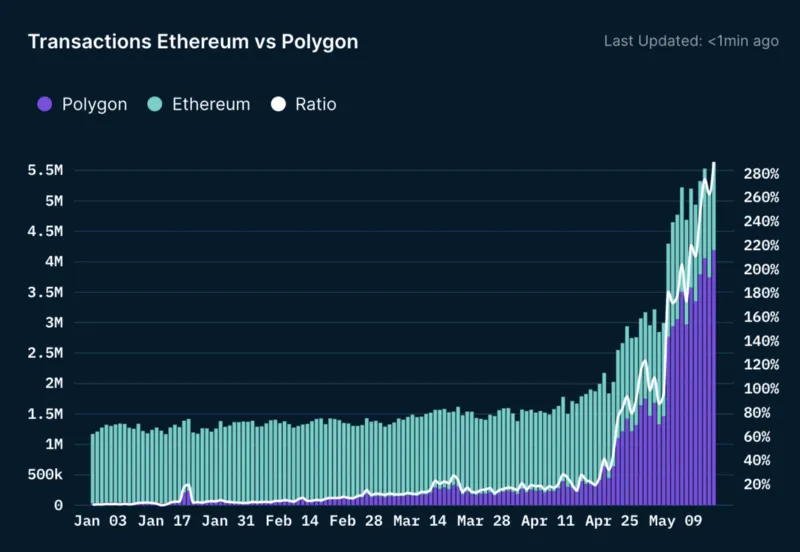This screenshot has width=800, height=552.
Task: Click the teal Ethereum legend dot
Action: pos(155,104)
